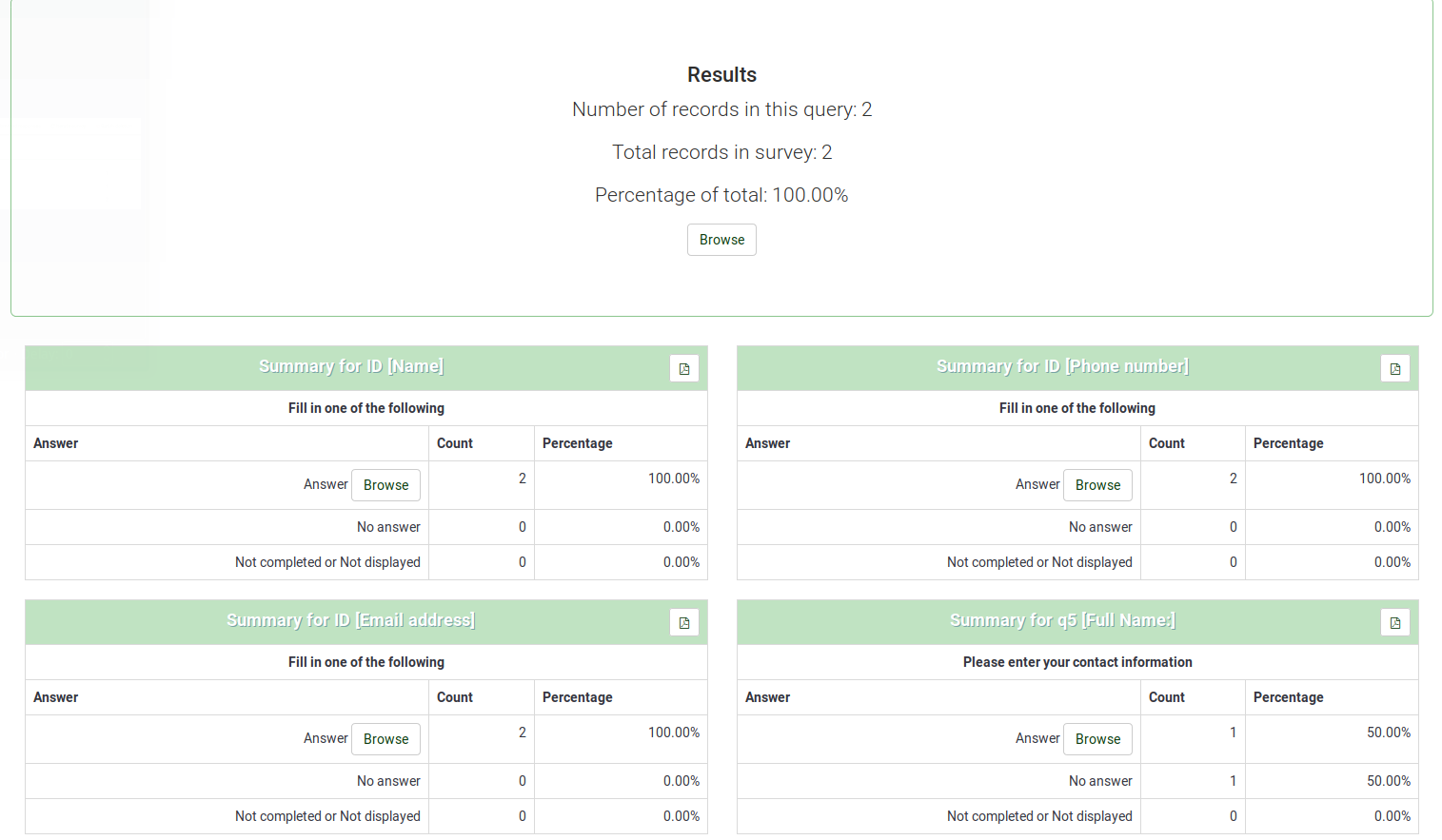
Task: Select 'No answer' row in Full Name table
Action: pos(1100,781)
